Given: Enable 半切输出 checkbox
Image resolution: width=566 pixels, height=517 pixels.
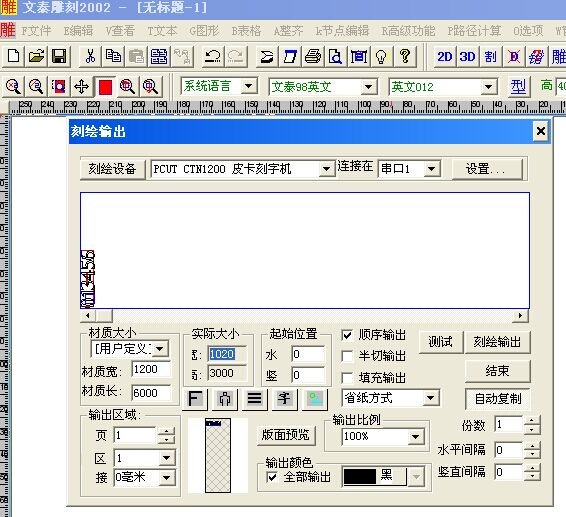Looking at the screenshot, I should [347, 356].
